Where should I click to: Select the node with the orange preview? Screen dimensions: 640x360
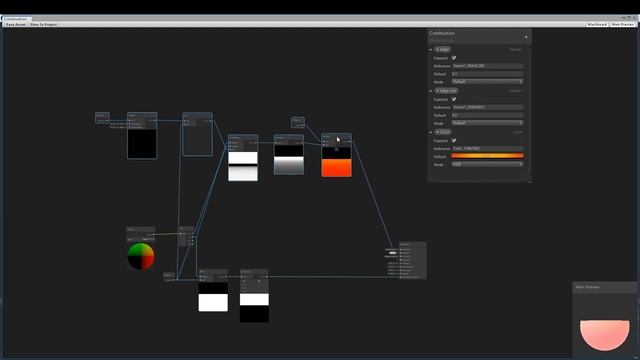coord(336,155)
